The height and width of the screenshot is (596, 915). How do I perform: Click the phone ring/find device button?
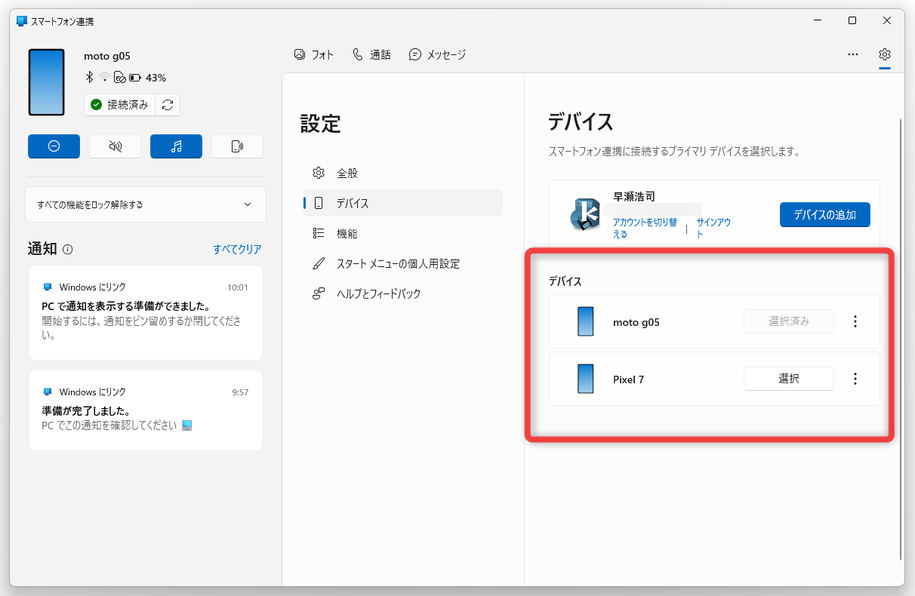pos(238,146)
